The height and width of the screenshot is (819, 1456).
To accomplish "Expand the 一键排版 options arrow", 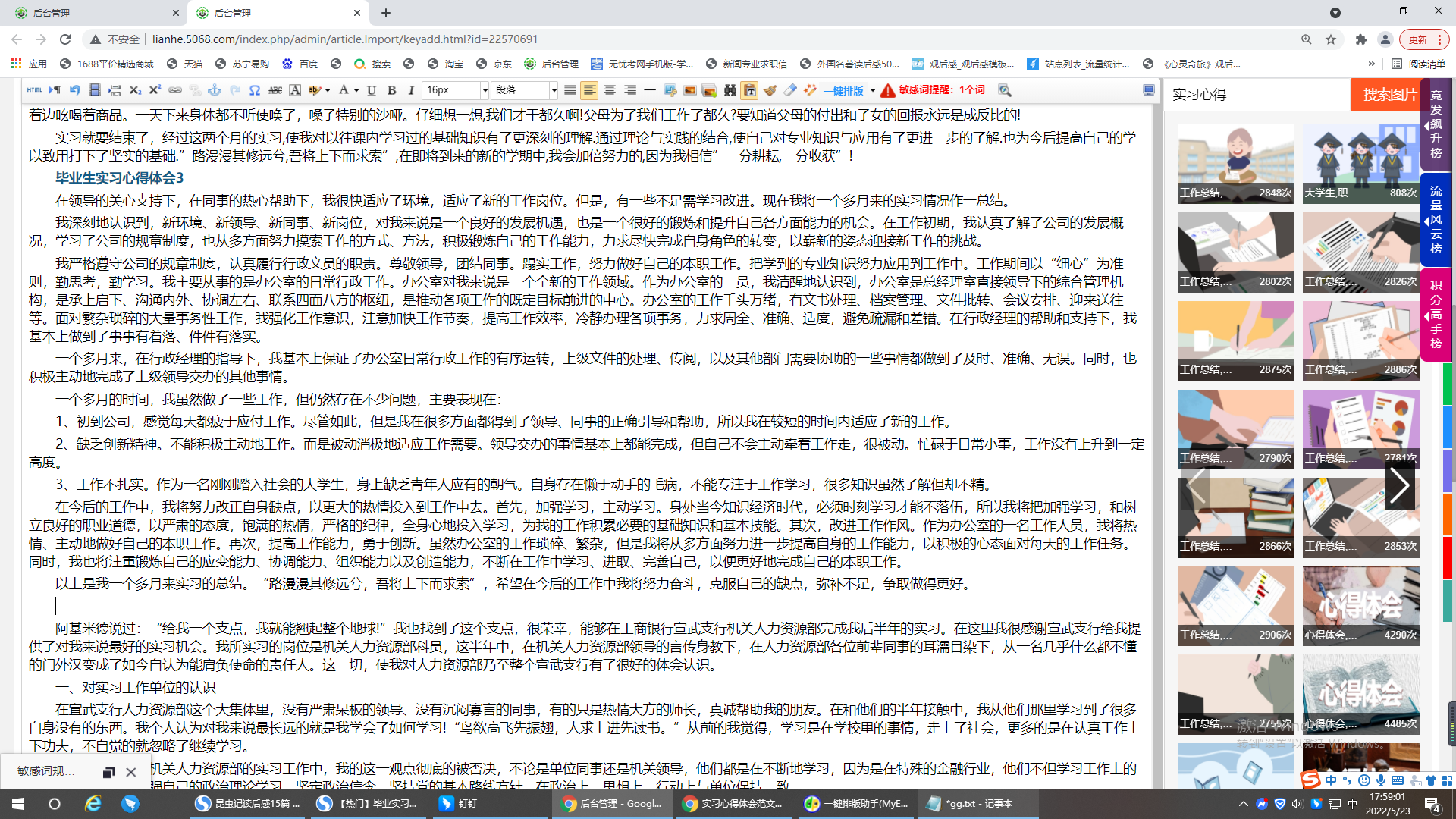I will coord(874,90).
